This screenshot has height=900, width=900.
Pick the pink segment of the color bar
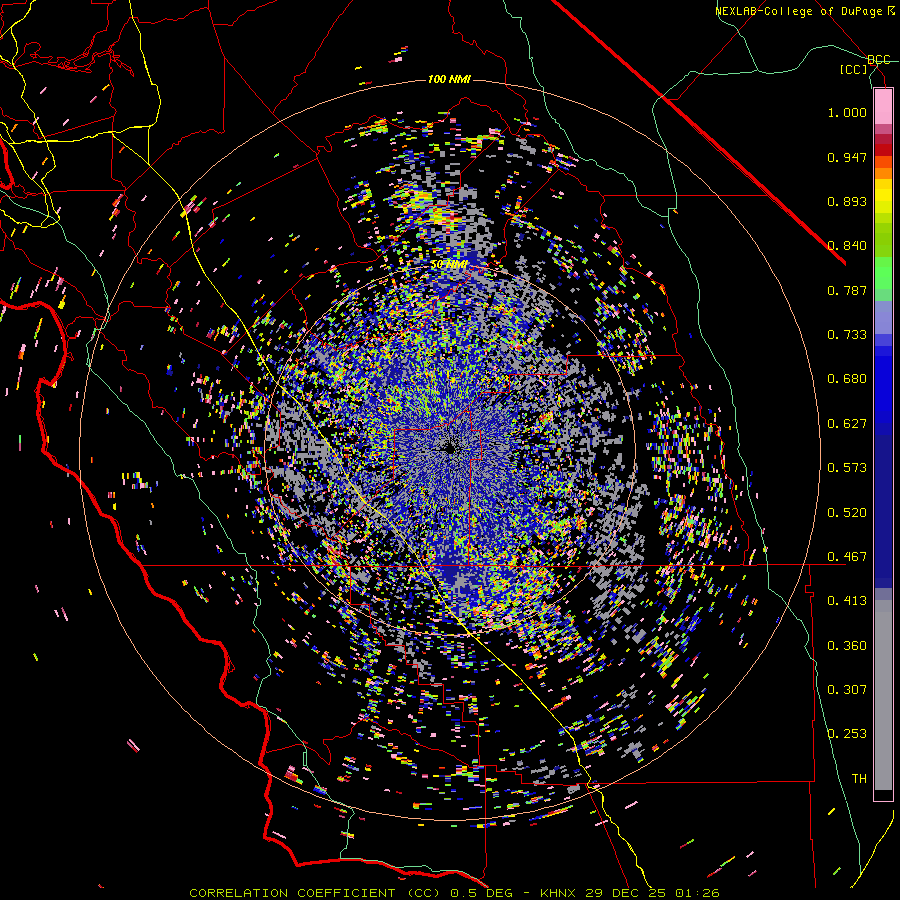883,106
